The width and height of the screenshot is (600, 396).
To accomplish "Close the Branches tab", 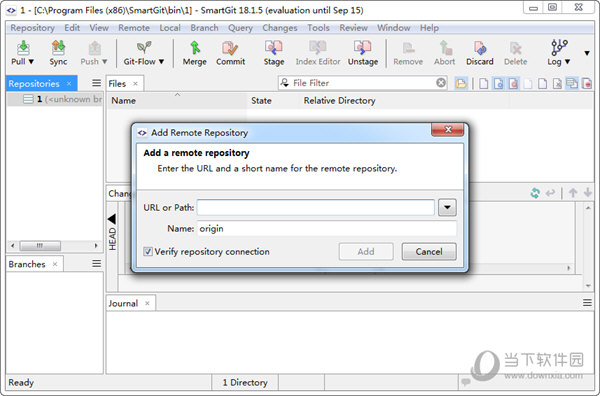I will [x=55, y=264].
